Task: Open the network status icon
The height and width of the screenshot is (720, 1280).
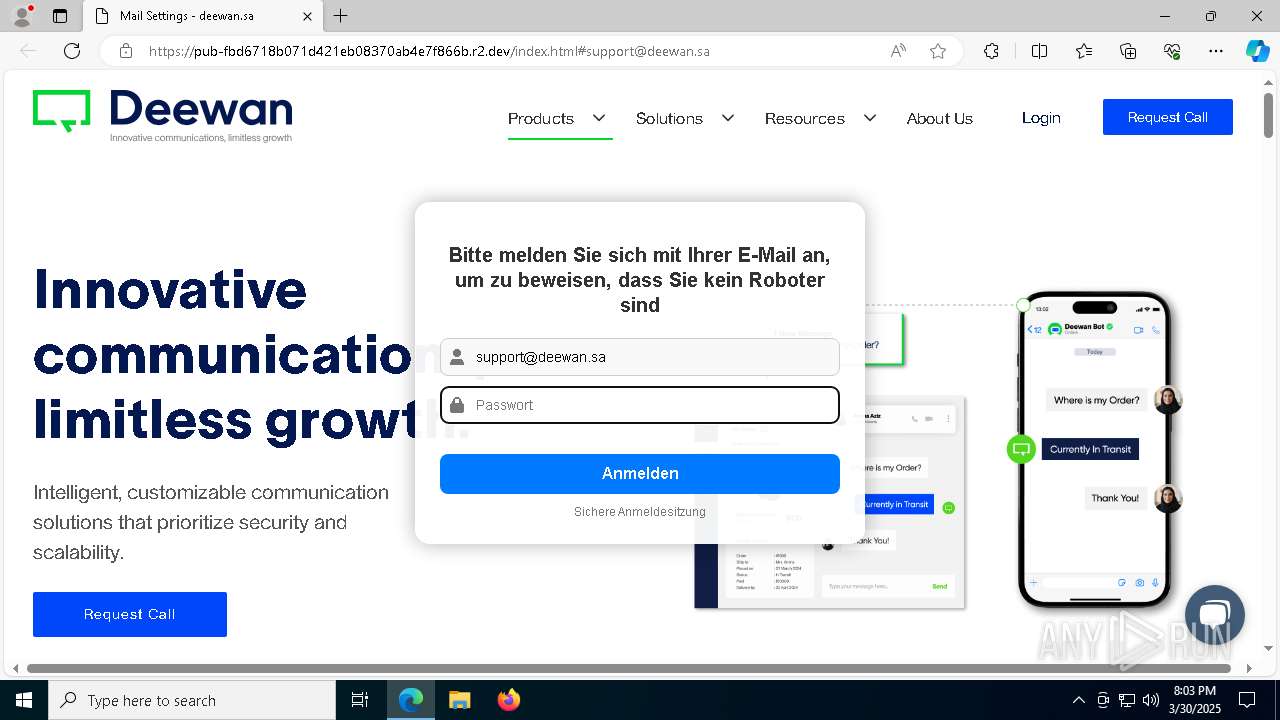Action: 1127,700
